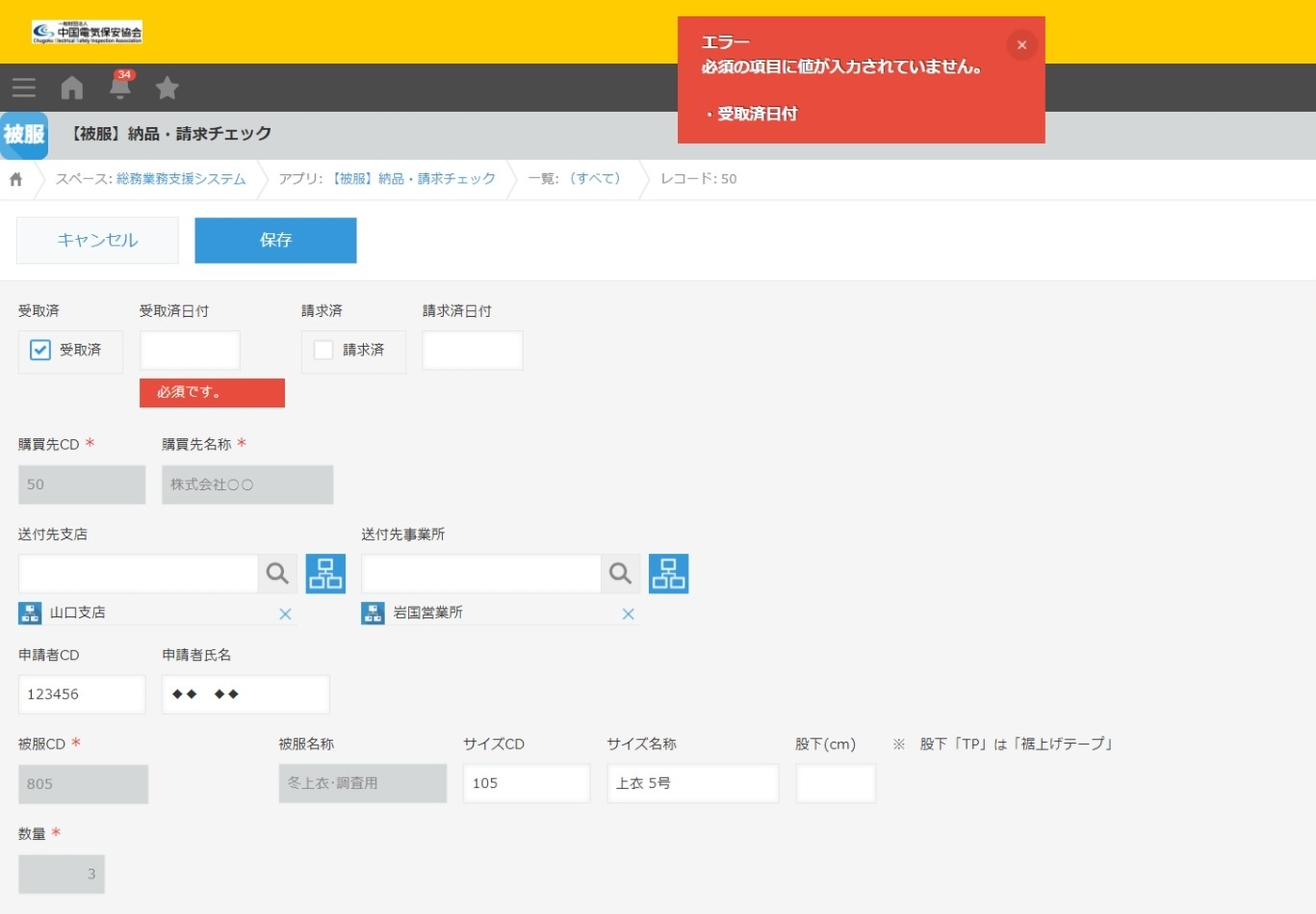Open organization picker for 送付先事業所

tap(668, 574)
